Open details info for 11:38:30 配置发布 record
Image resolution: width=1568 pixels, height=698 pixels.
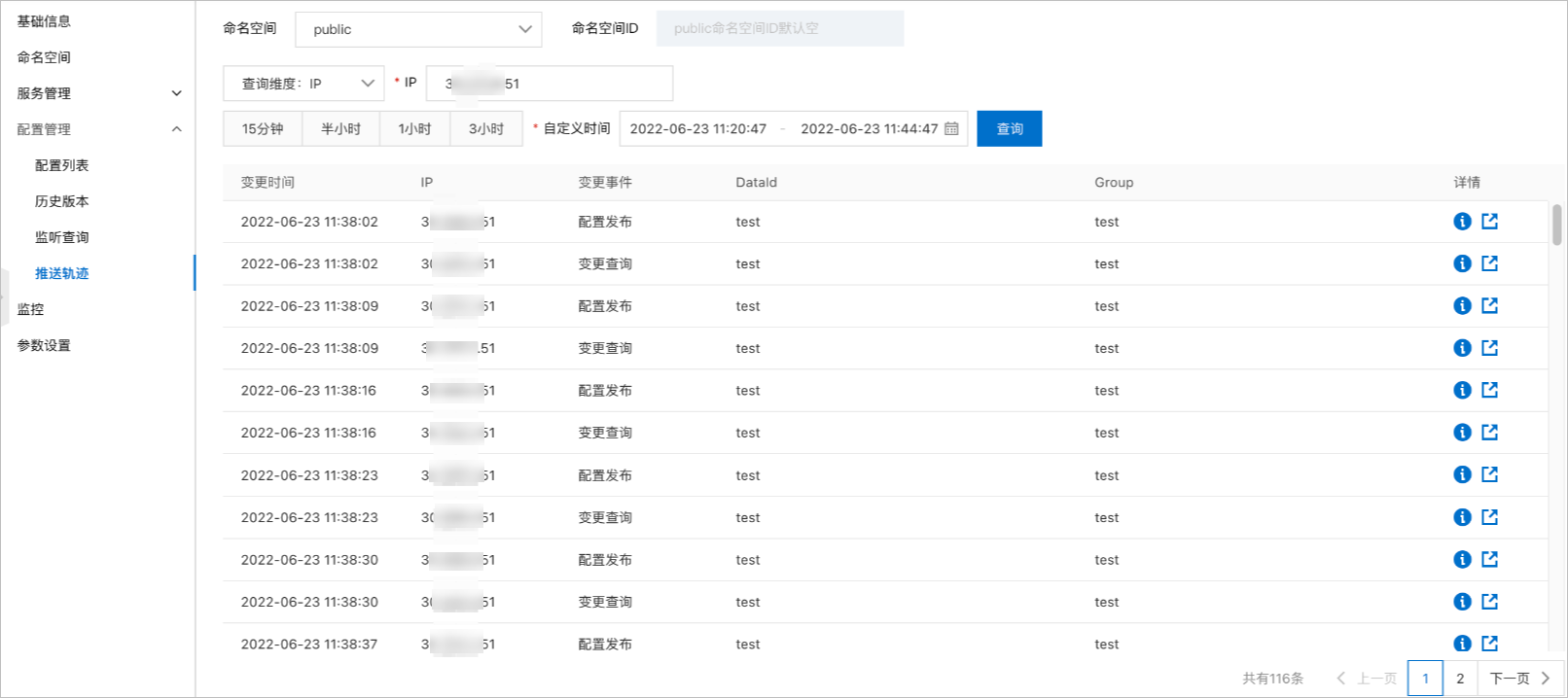[1462, 559]
